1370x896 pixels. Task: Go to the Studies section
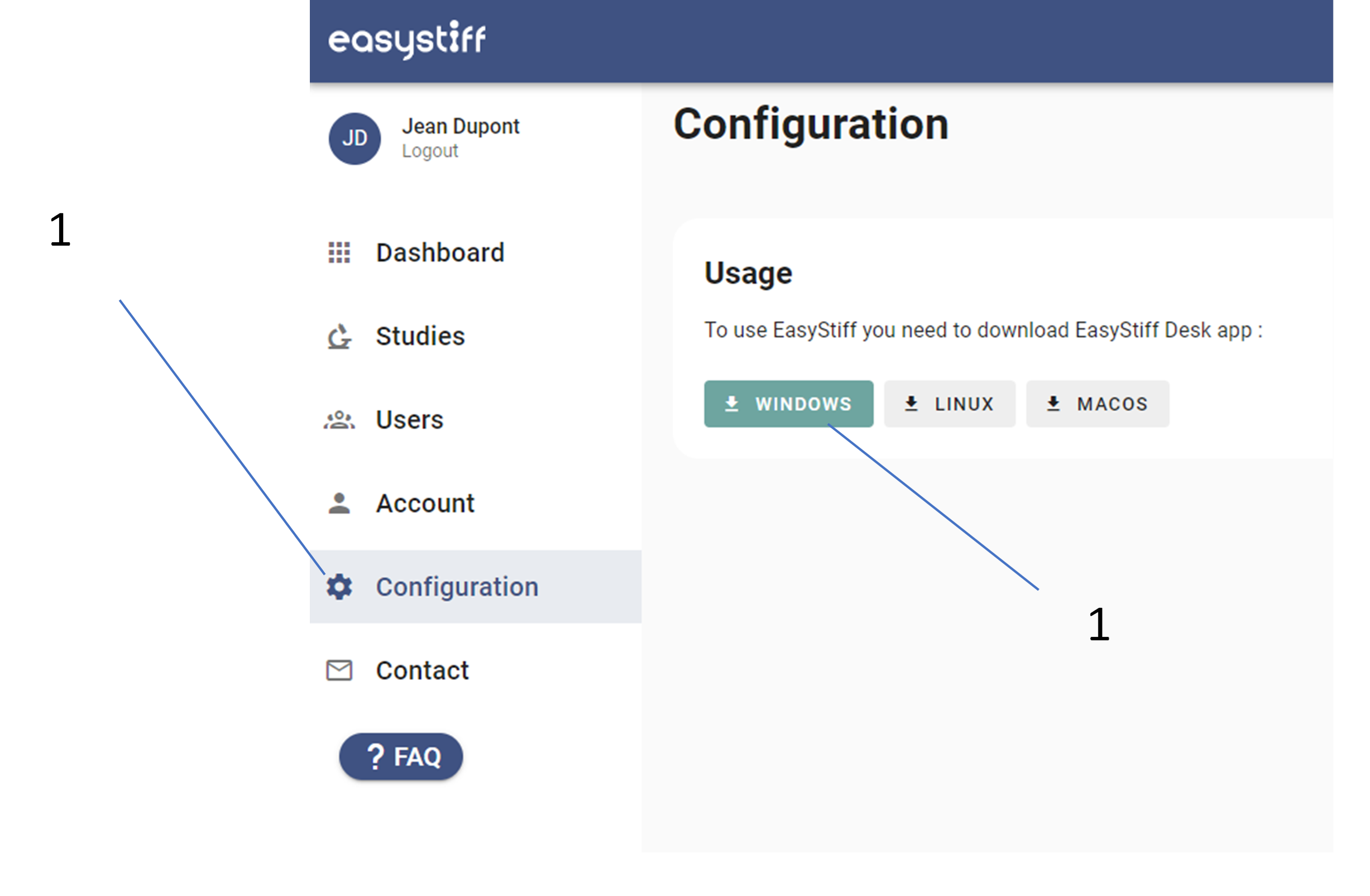click(x=420, y=337)
